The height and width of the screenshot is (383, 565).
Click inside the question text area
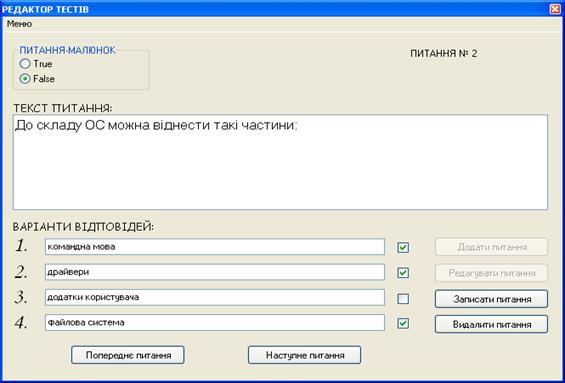[x=280, y=162]
